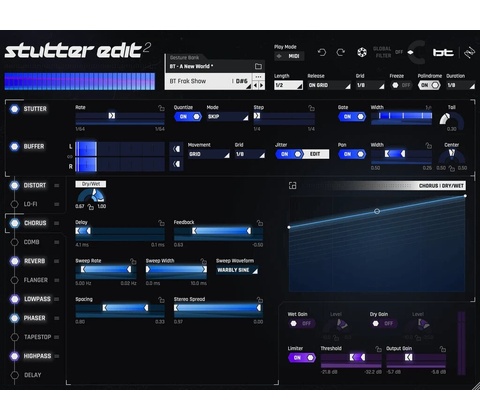The height and width of the screenshot is (420, 480).
Task: Open the preset options ellipsis menu
Action: click(258, 77)
